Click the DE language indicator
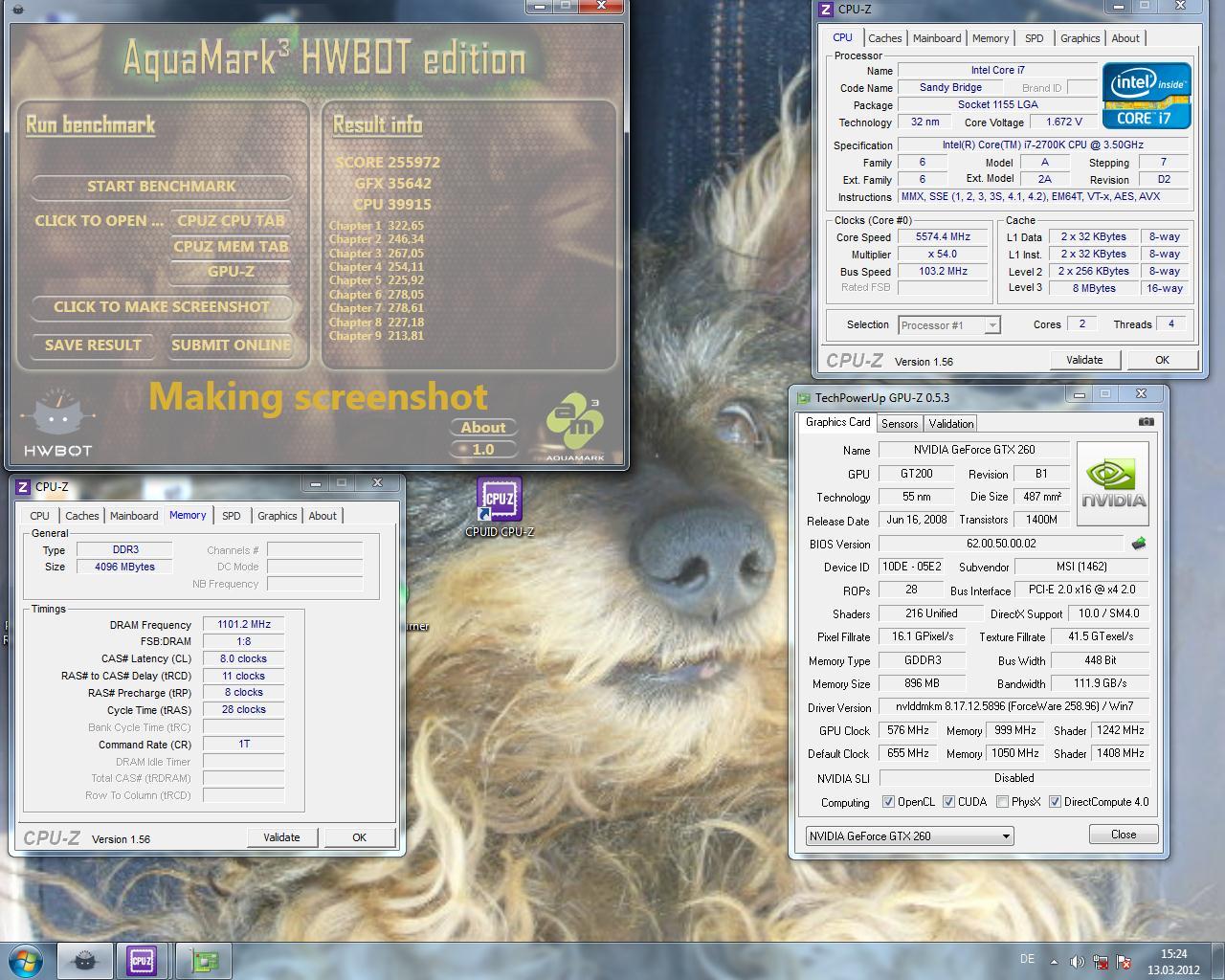The height and width of the screenshot is (980, 1225). (x=1027, y=959)
